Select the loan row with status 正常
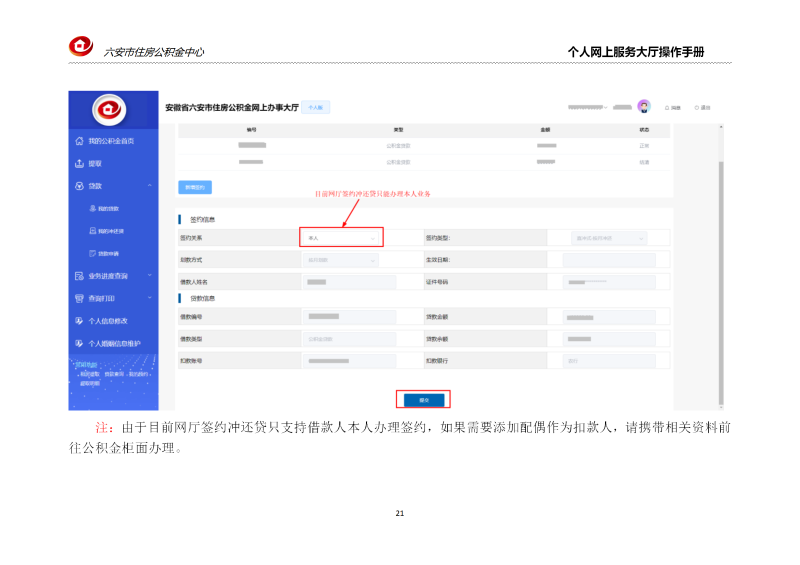 click(424, 146)
